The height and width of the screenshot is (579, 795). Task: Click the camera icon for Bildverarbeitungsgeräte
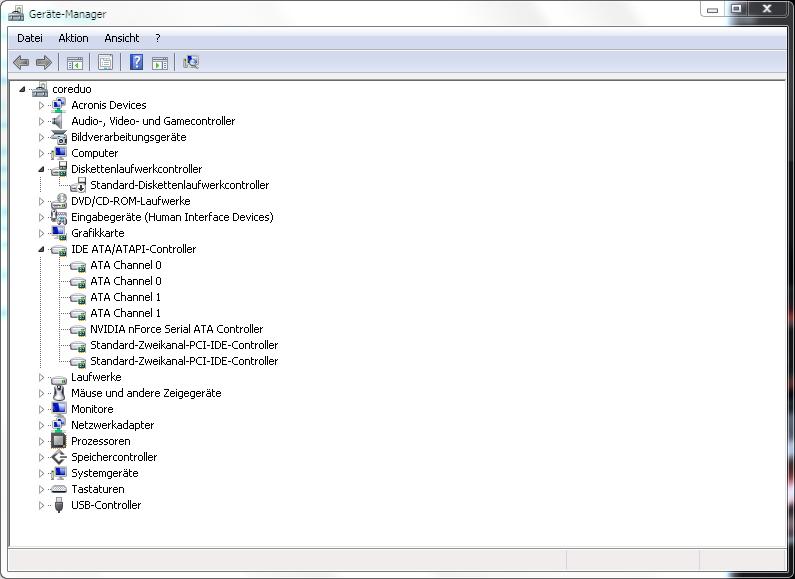(x=59, y=137)
